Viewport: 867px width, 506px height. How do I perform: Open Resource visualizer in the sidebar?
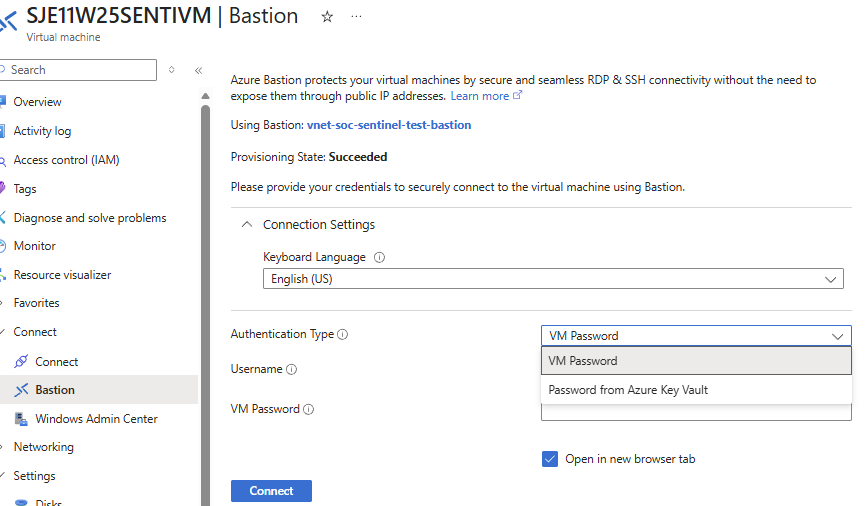pyautogui.click(x=62, y=275)
